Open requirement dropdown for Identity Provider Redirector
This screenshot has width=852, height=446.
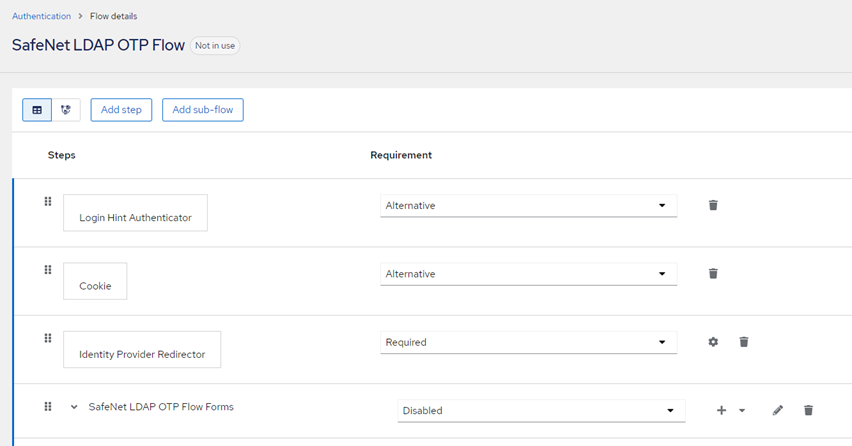pyautogui.click(x=529, y=343)
